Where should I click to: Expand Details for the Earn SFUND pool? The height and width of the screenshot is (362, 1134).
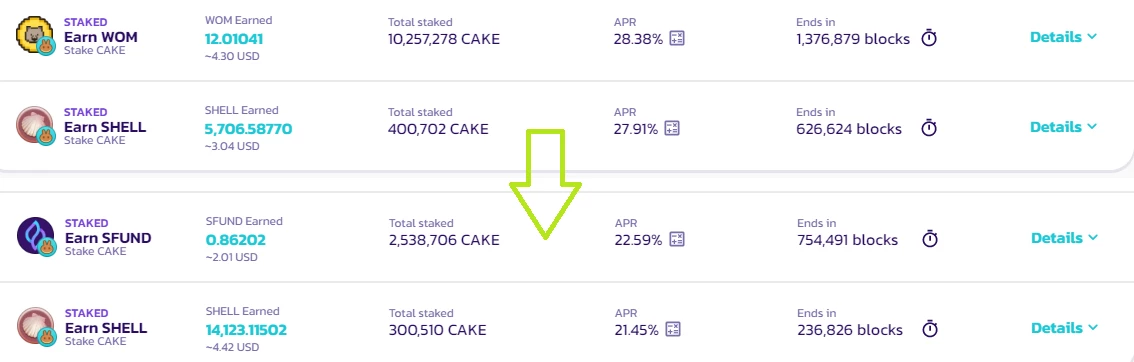pyautogui.click(x=1064, y=238)
